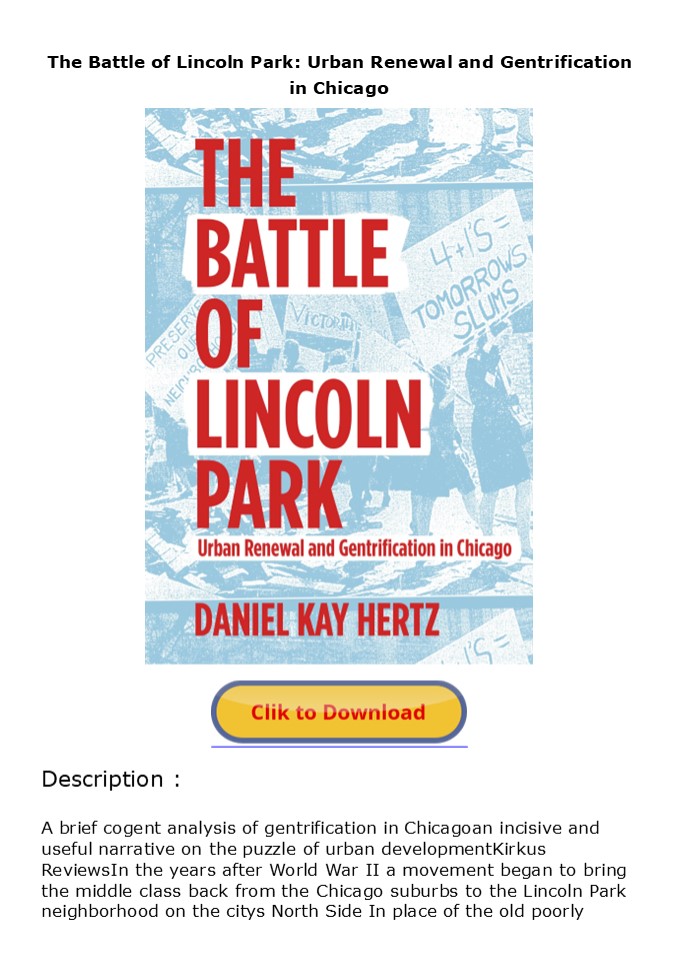Click the page title heading text

[x=339, y=75]
